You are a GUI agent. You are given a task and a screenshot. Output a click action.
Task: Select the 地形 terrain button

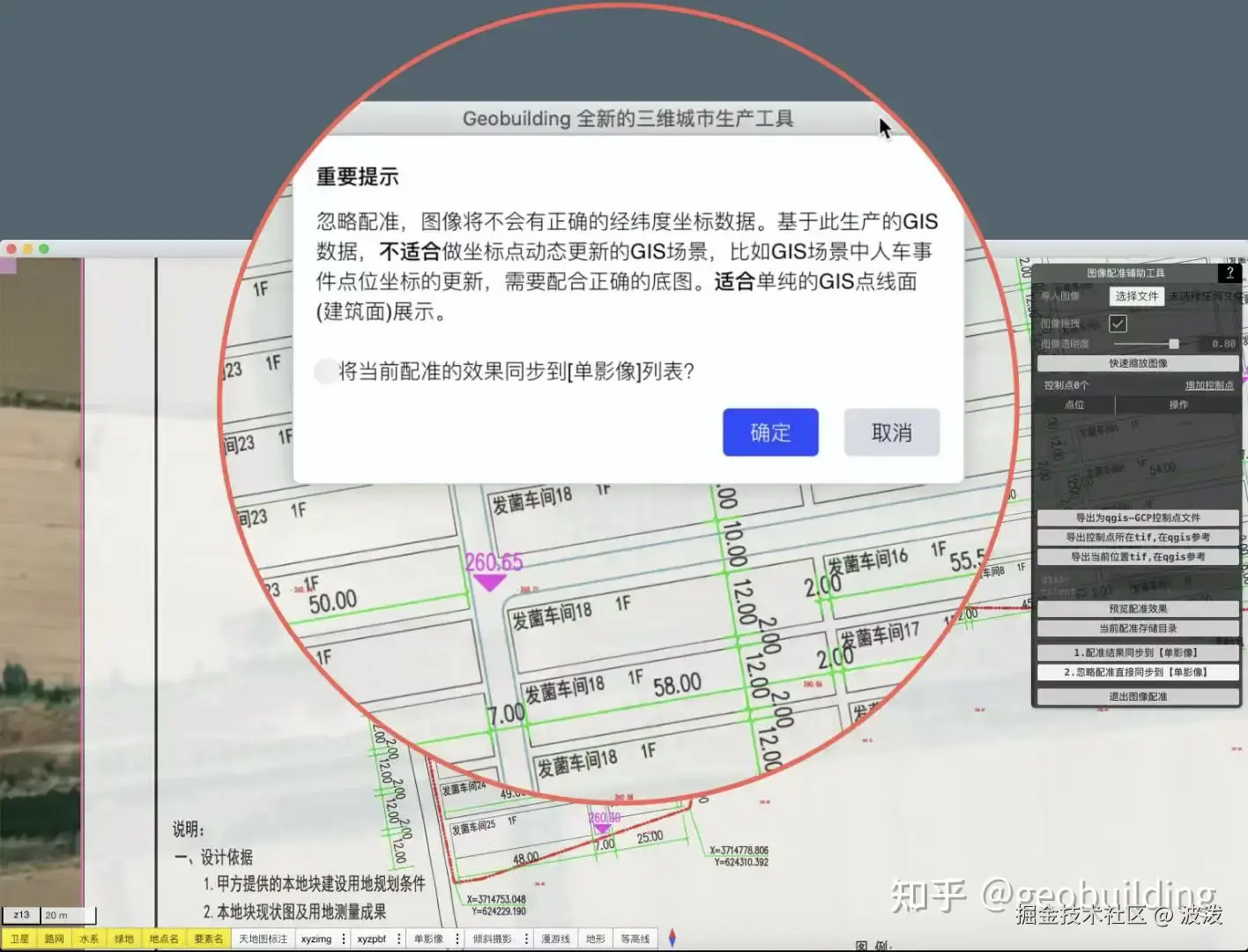(x=596, y=939)
